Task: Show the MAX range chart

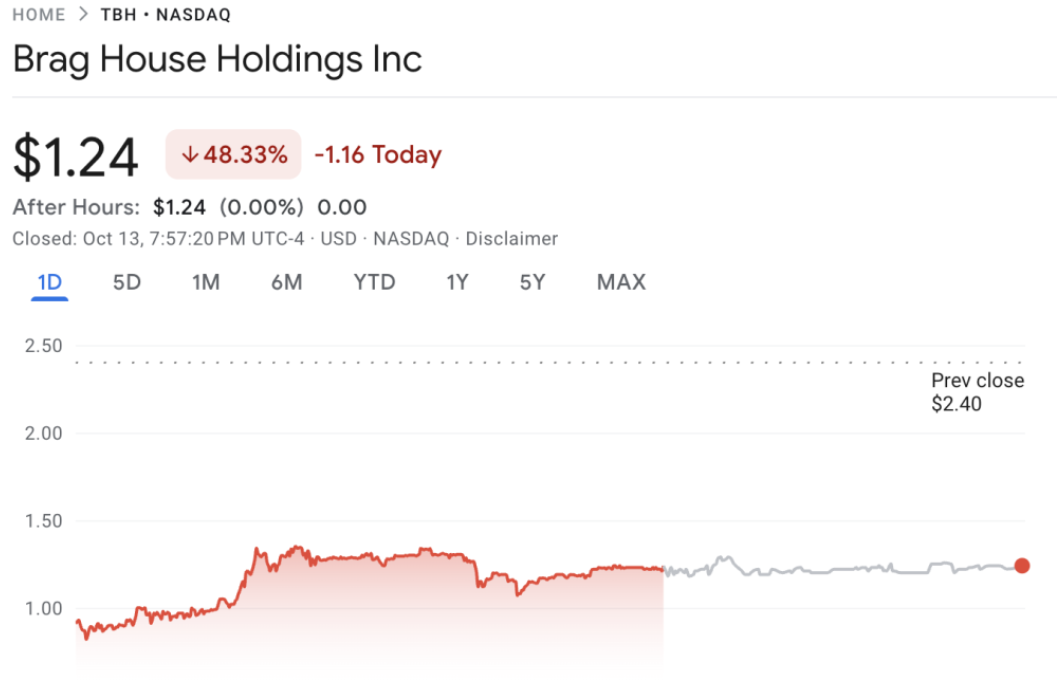Action: pos(621,282)
